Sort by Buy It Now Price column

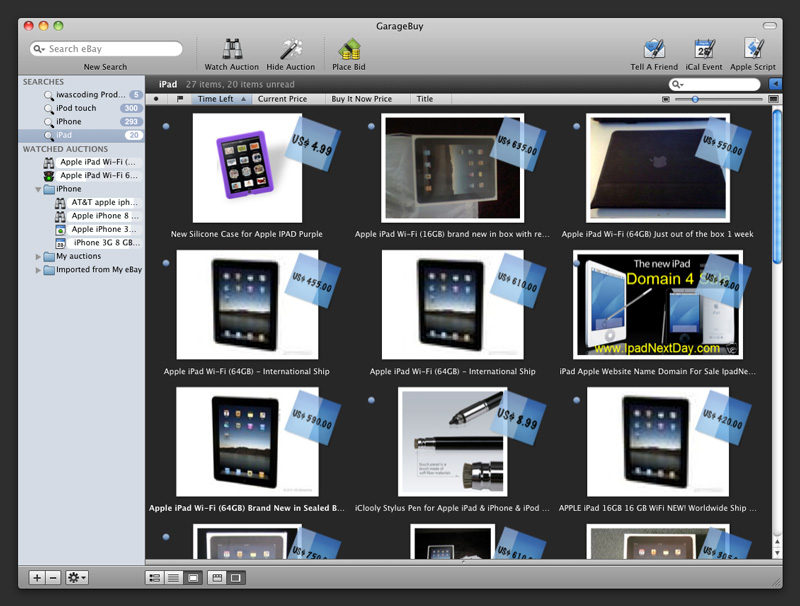[x=367, y=99]
